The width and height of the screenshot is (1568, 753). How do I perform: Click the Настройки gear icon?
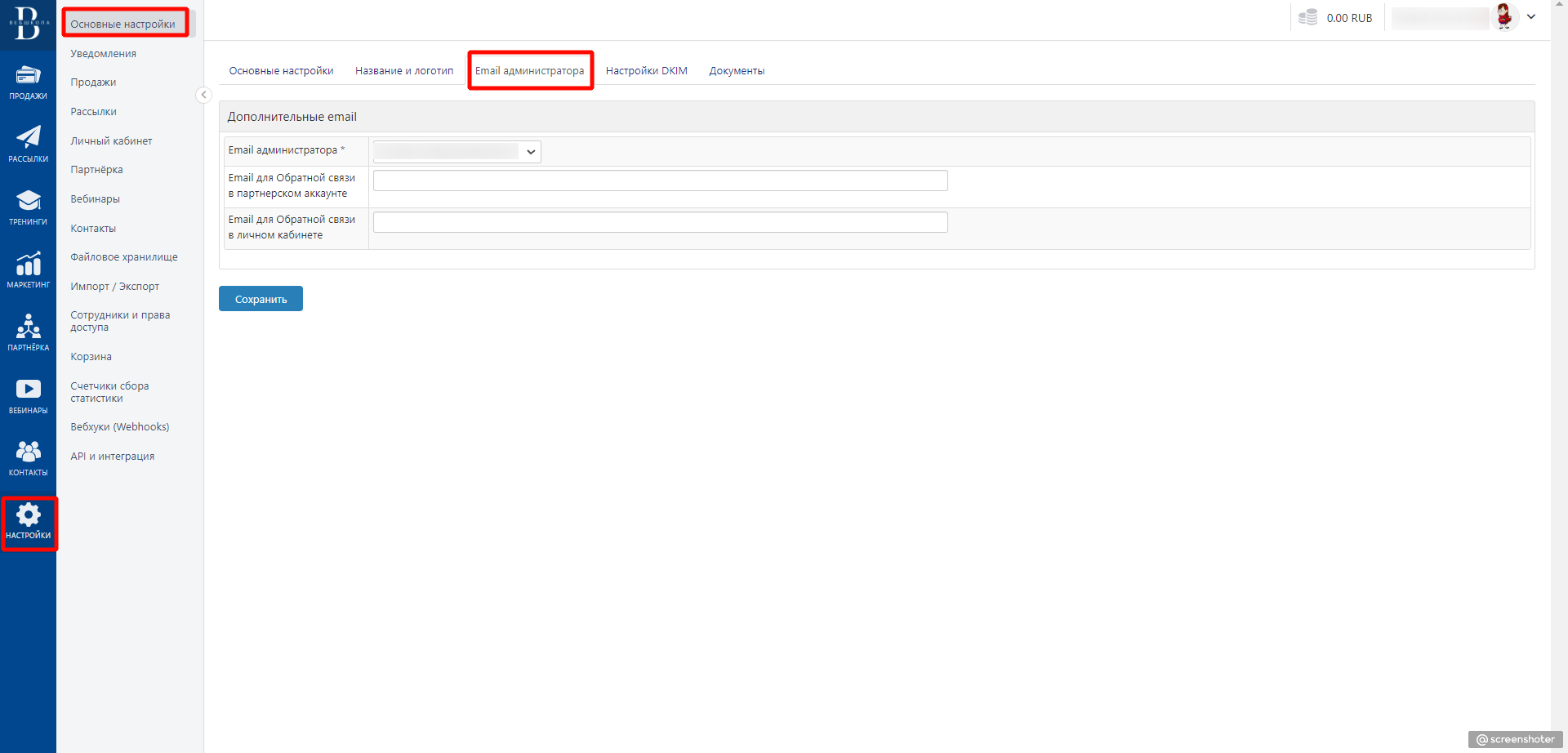coord(28,515)
